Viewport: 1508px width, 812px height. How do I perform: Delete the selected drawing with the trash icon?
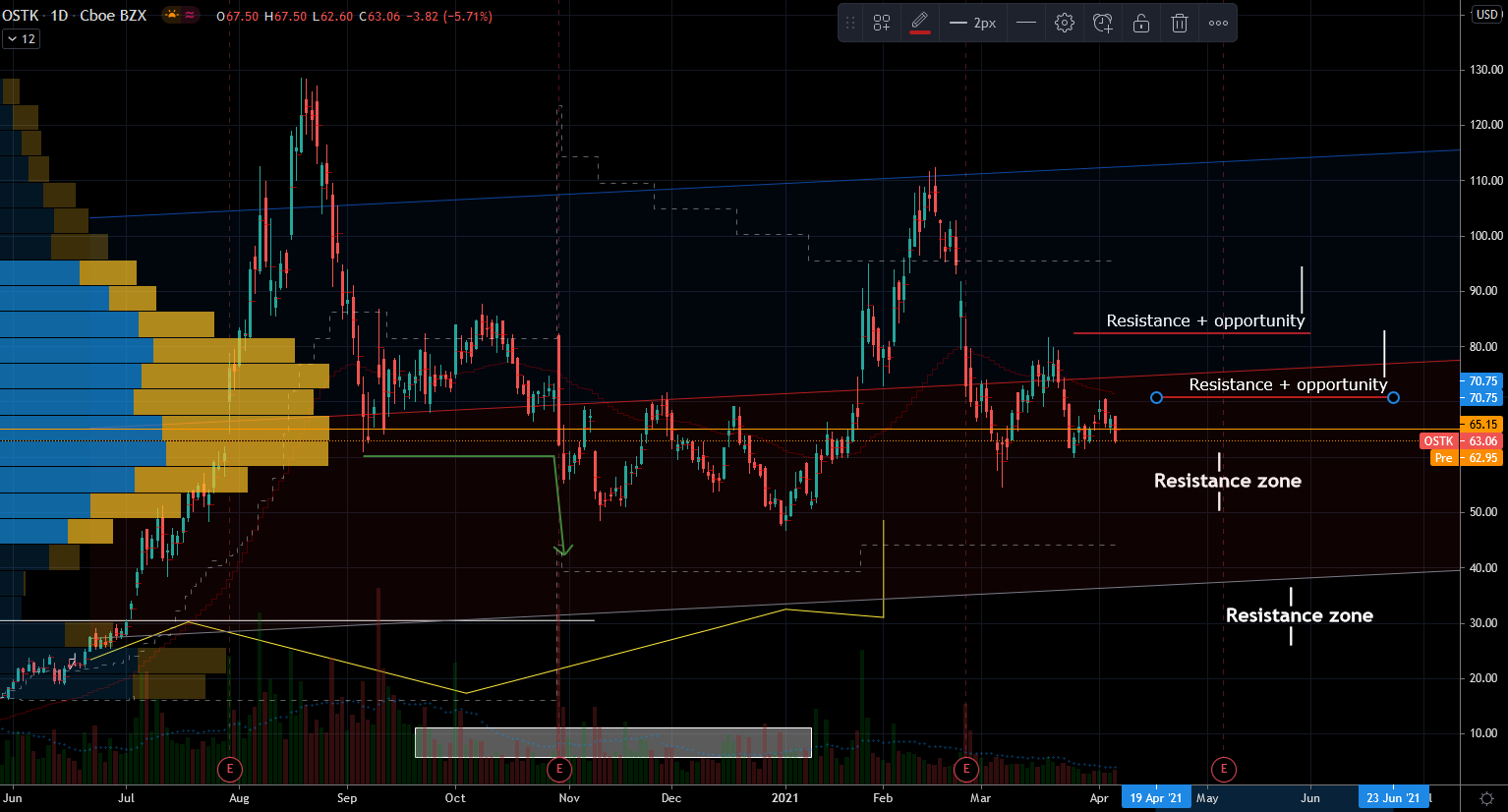[x=1180, y=23]
